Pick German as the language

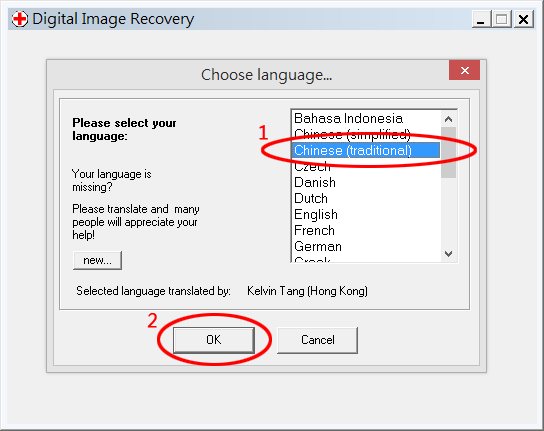(366, 246)
